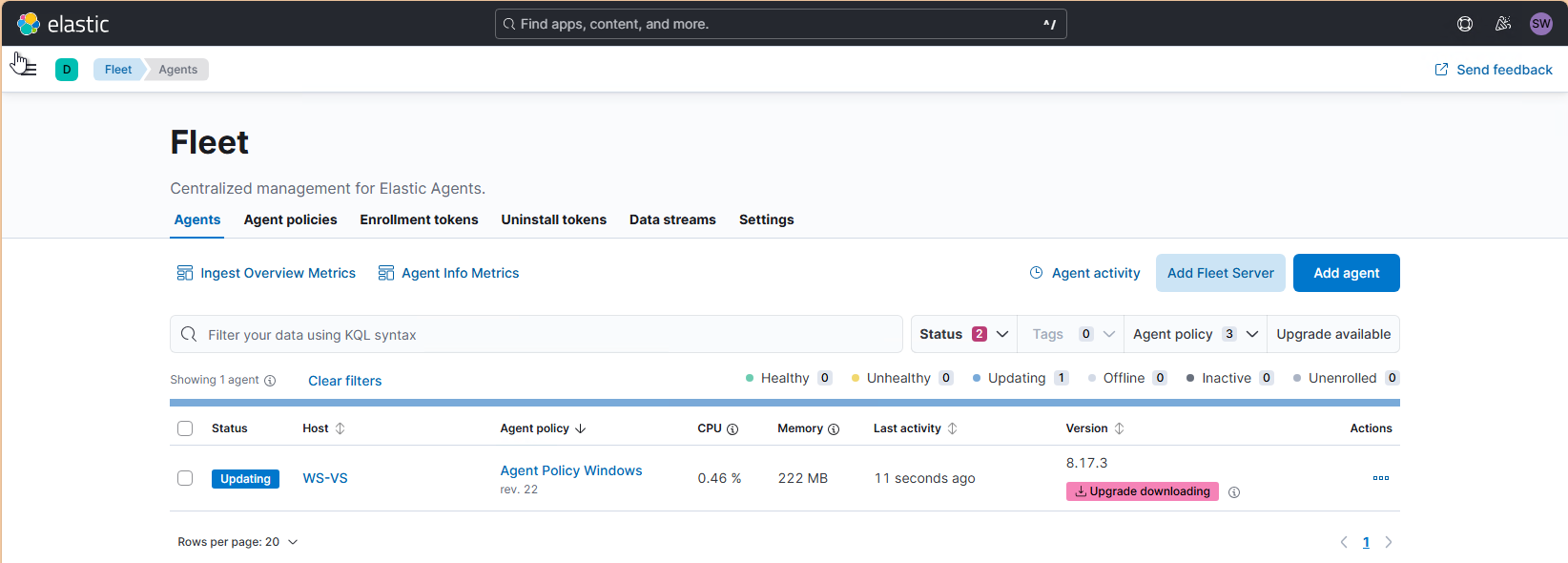
Task: Open the WS-VS host link
Action: click(x=325, y=478)
